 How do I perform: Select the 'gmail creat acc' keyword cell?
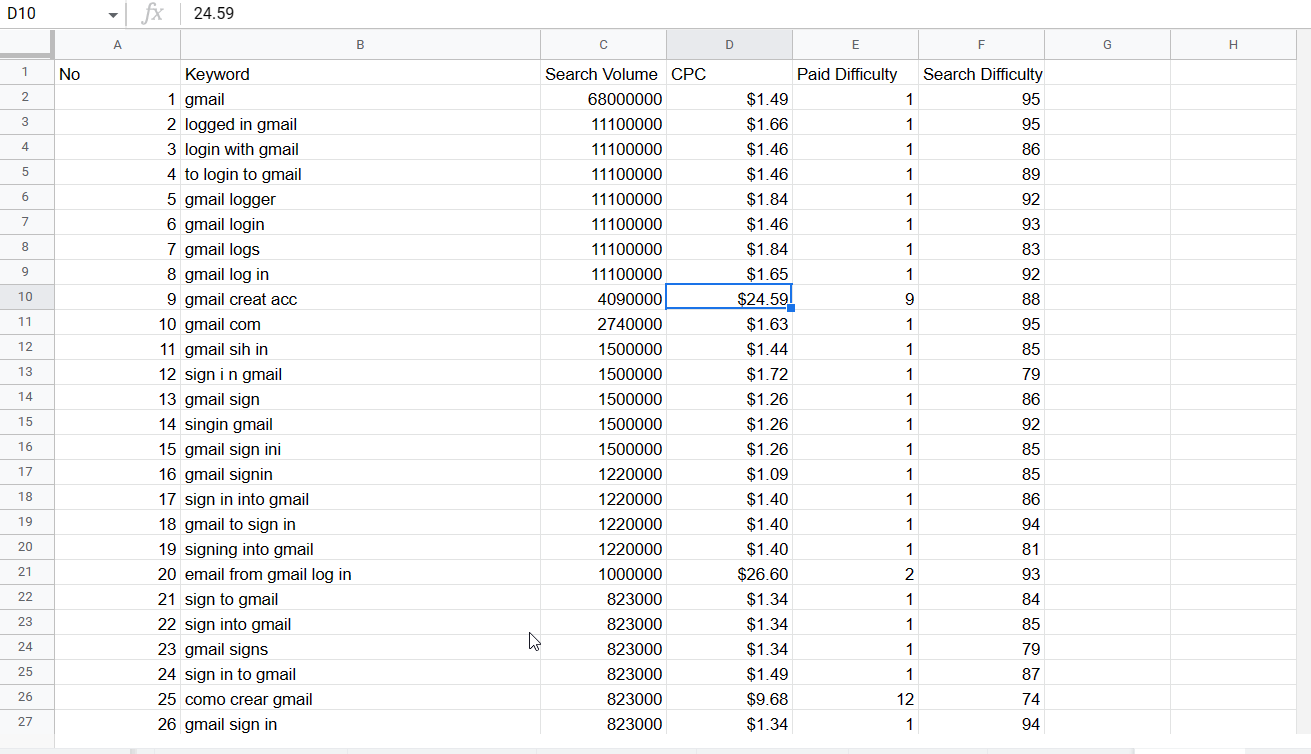coord(360,299)
